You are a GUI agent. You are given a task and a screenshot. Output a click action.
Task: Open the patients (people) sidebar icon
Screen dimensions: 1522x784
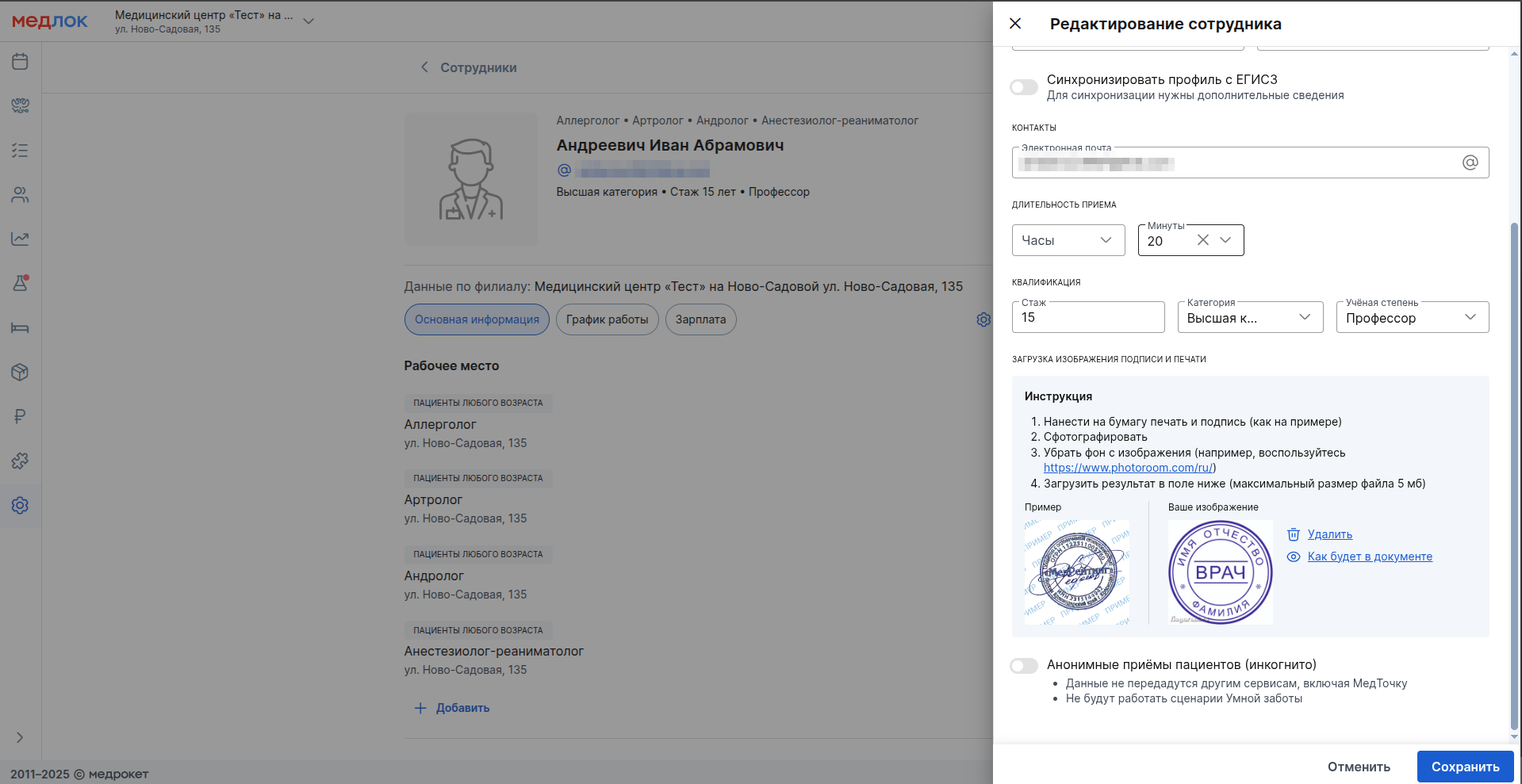(20, 195)
